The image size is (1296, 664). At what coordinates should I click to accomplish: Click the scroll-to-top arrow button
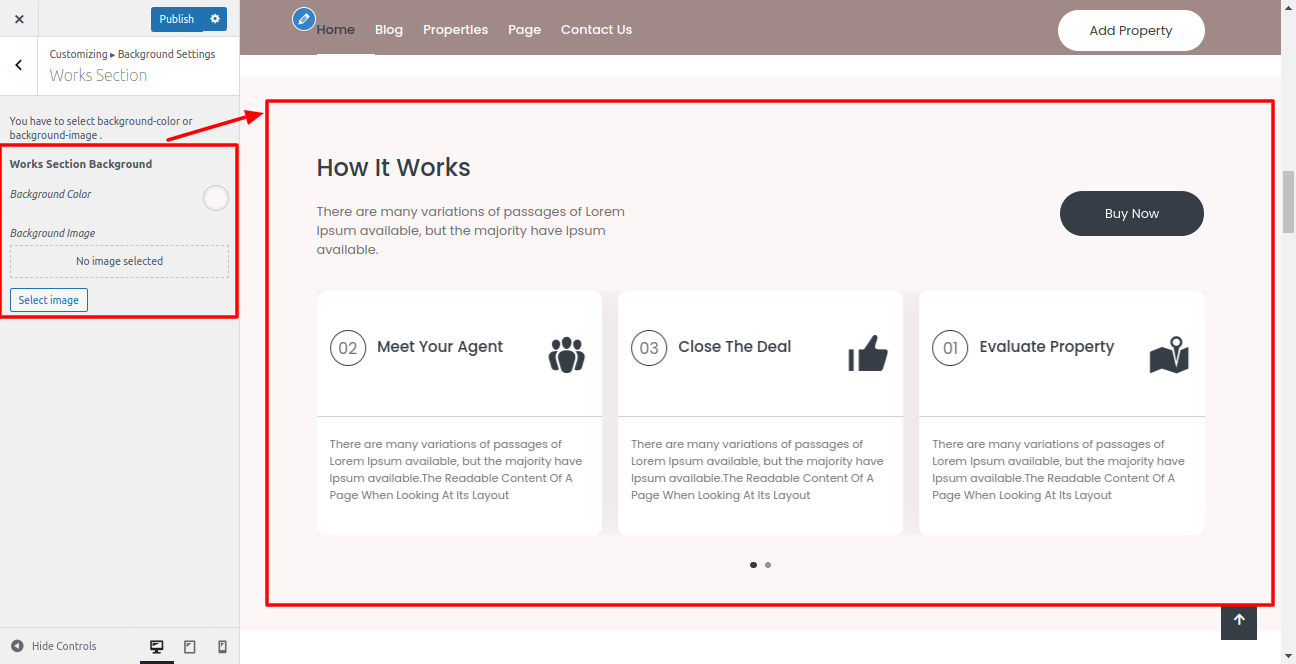[1238, 620]
